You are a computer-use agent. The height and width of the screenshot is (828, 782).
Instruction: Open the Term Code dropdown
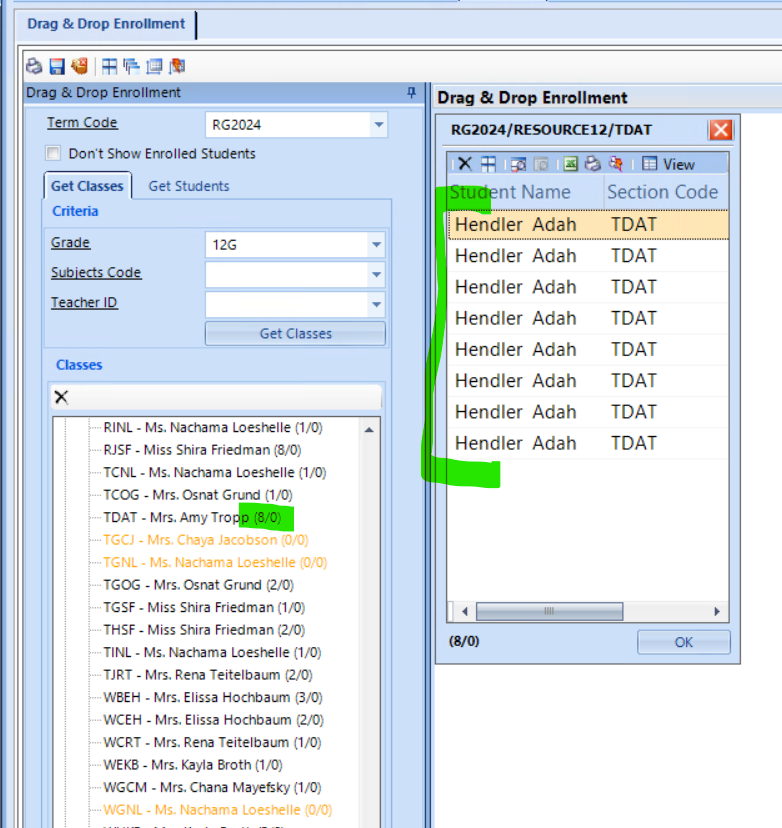379,125
